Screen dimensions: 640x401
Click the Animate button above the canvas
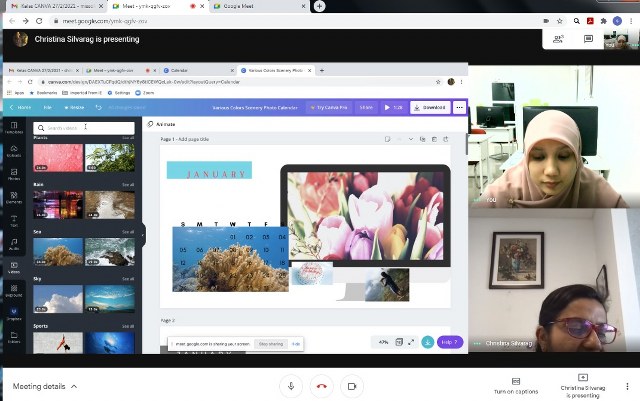click(161, 124)
